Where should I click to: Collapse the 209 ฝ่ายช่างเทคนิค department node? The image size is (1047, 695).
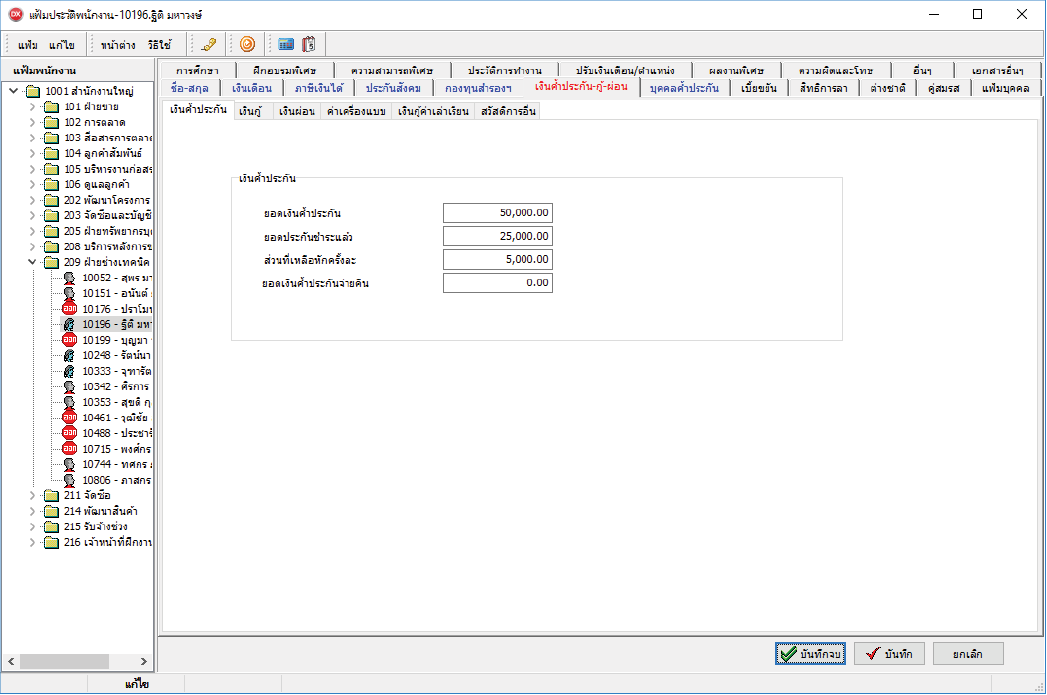pyautogui.click(x=32, y=262)
